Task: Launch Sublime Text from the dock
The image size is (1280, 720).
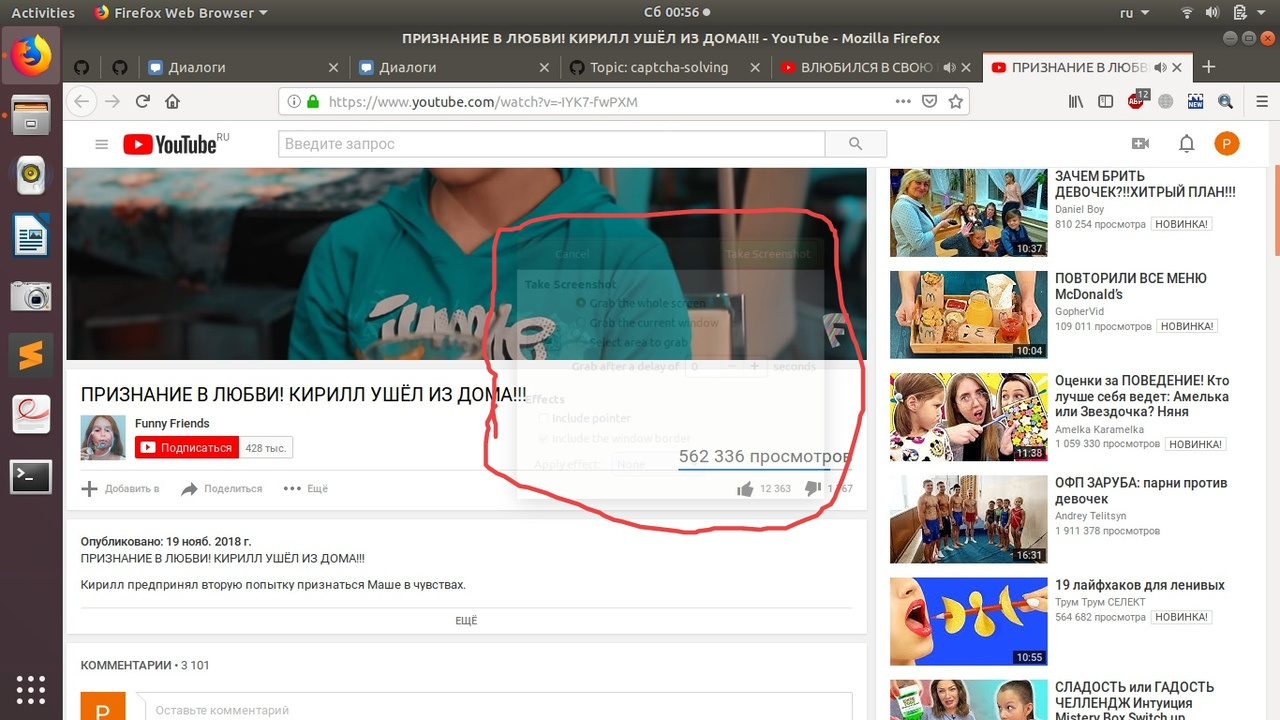Action: click(31, 355)
